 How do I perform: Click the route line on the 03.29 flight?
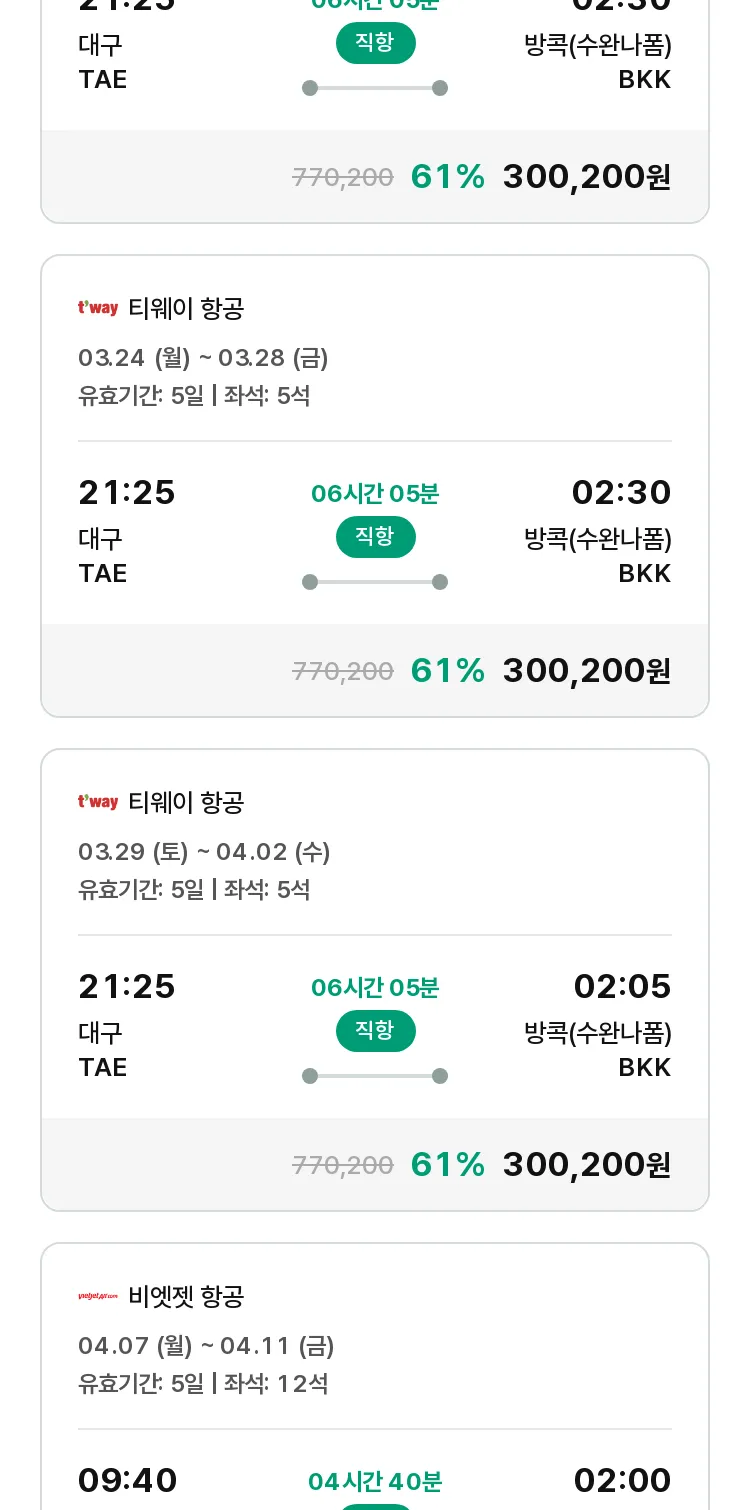point(375,1076)
